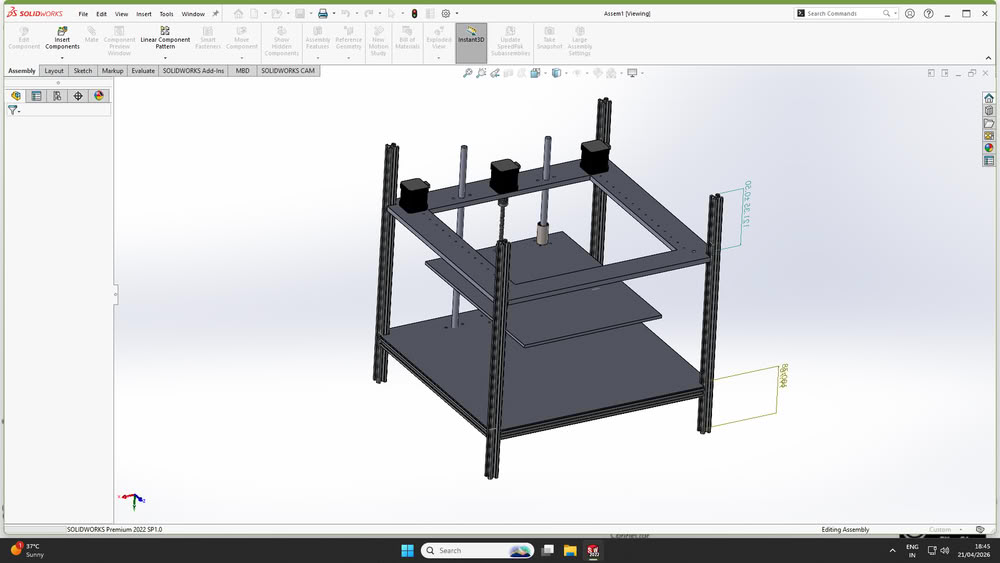Switch to SOLIDWORKS Add-Ins tab
The image size is (1000, 563).
click(x=193, y=71)
